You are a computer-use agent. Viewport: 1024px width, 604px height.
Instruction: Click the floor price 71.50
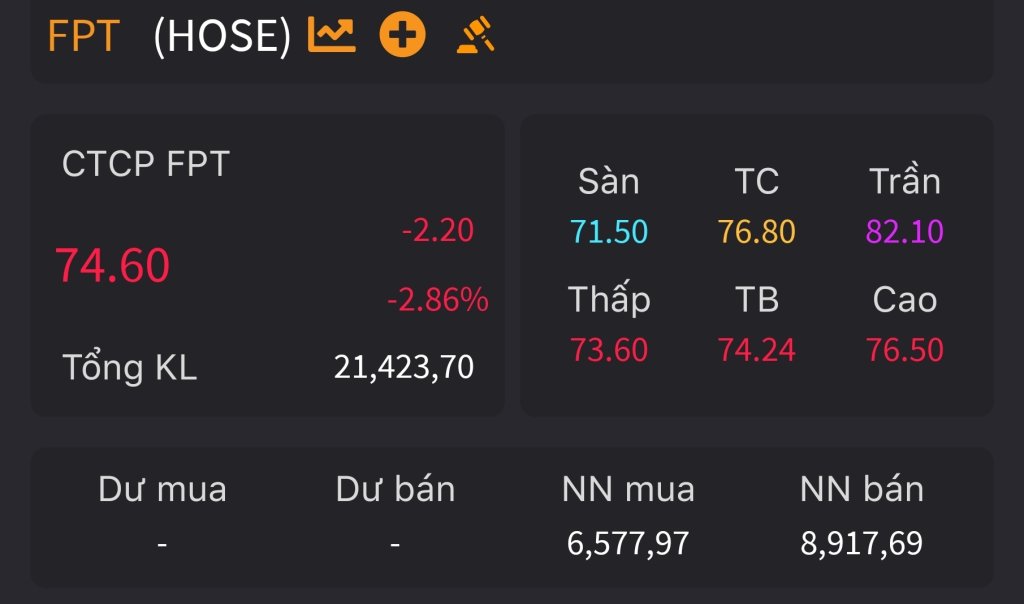coord(609,232)
